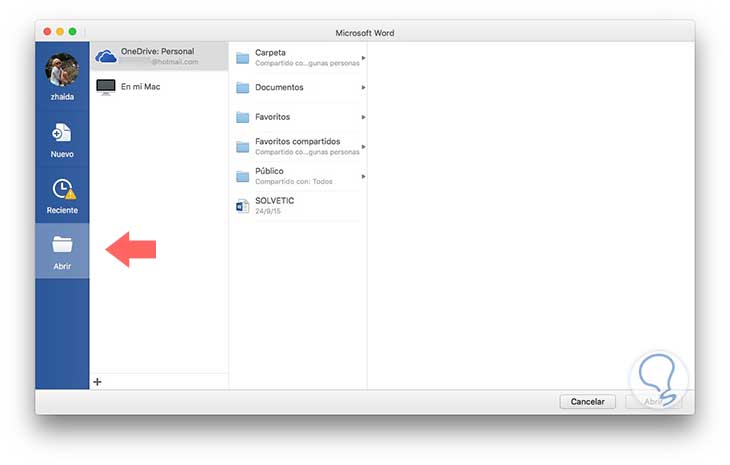Open the Reciente clock icon
Image resolution: width=730 pixels, height=465 pixels.
(63, 189)
